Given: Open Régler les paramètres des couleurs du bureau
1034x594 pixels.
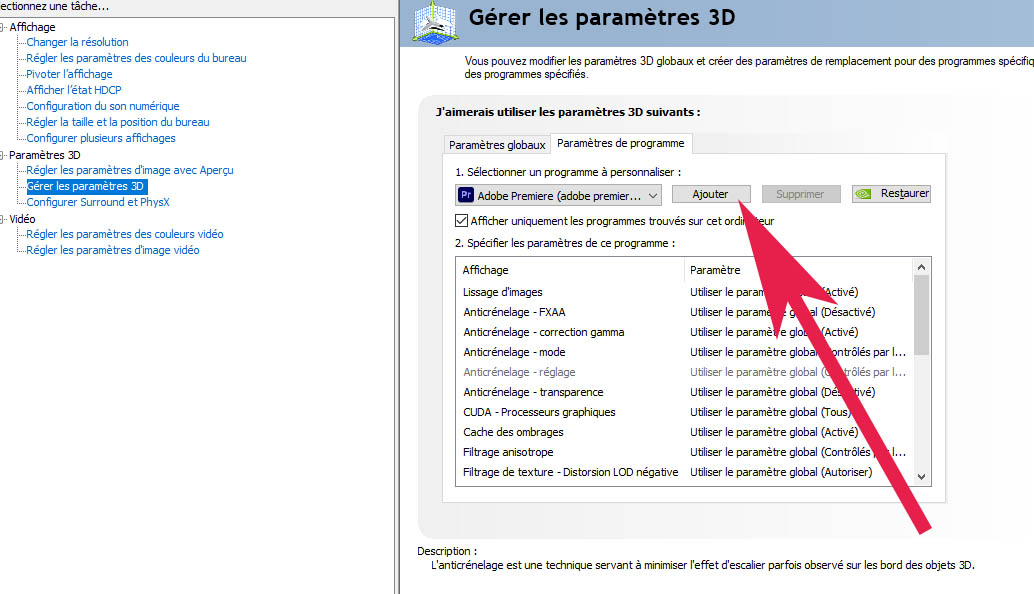Looking at the screenshot, I should tap(137, 58).
